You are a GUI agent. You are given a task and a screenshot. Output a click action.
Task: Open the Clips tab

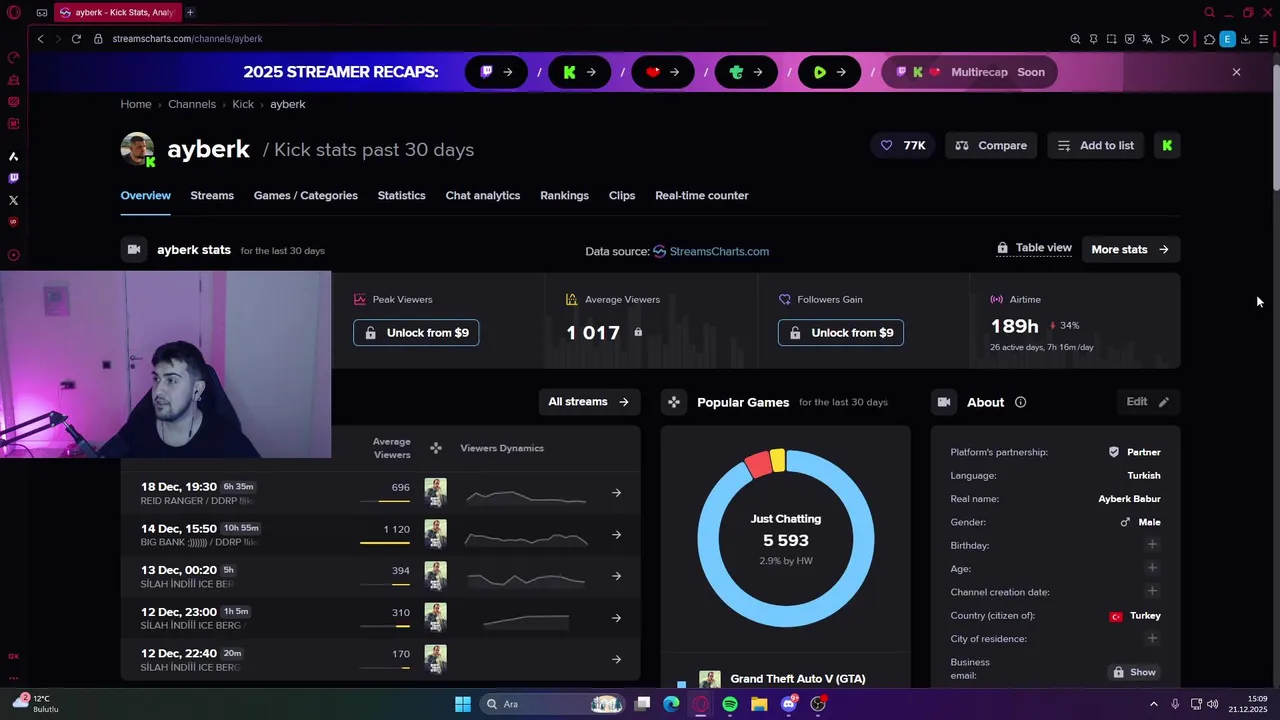click(x=622, y=195)
